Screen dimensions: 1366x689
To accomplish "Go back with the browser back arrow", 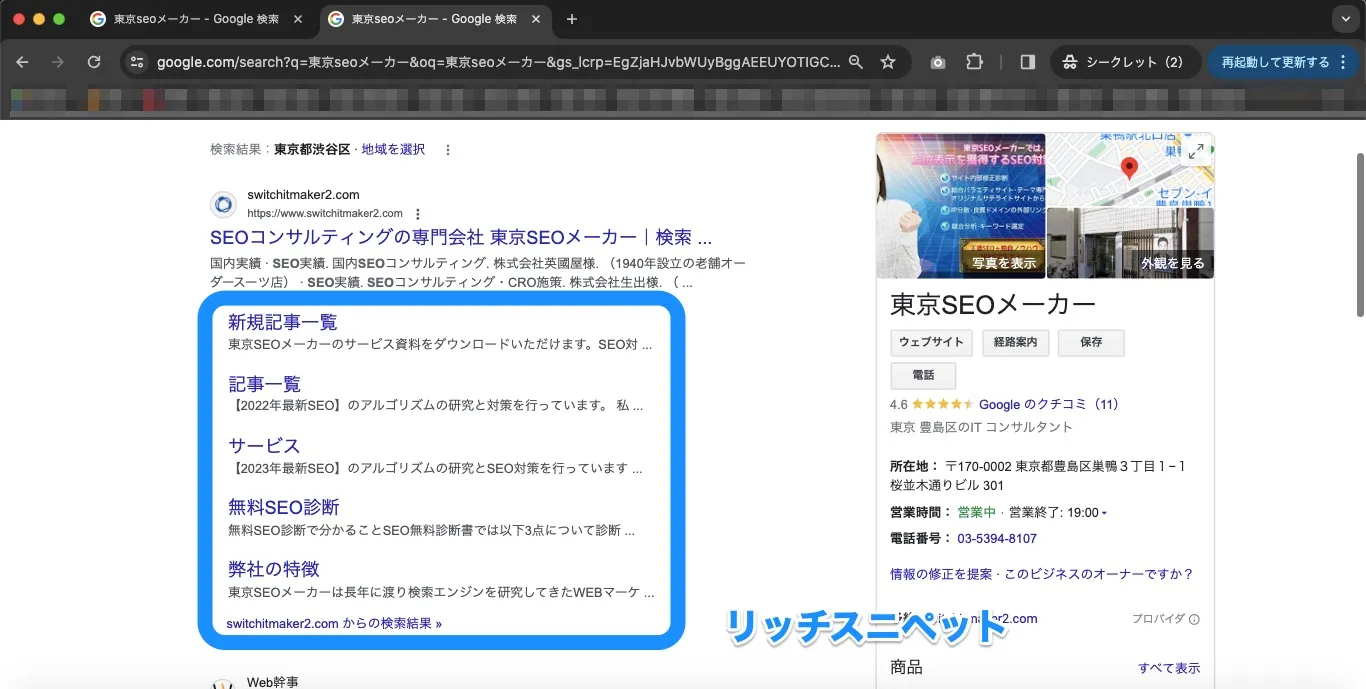I will click(22, 62).
